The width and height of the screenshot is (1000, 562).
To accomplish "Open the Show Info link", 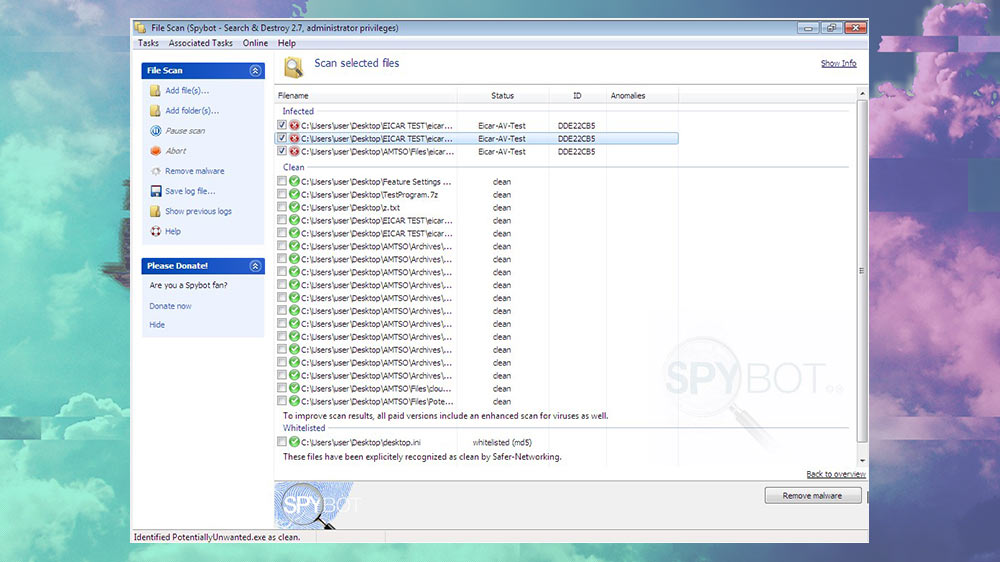I will click(839, 63).
